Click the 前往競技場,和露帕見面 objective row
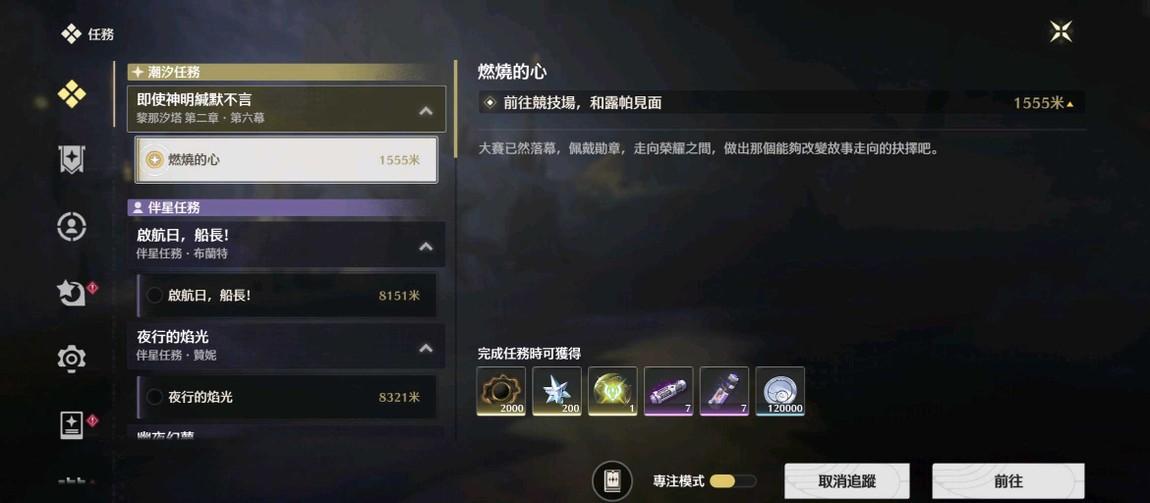The height and width of the screenshot is (503, 1150). [x=782, y=103]
